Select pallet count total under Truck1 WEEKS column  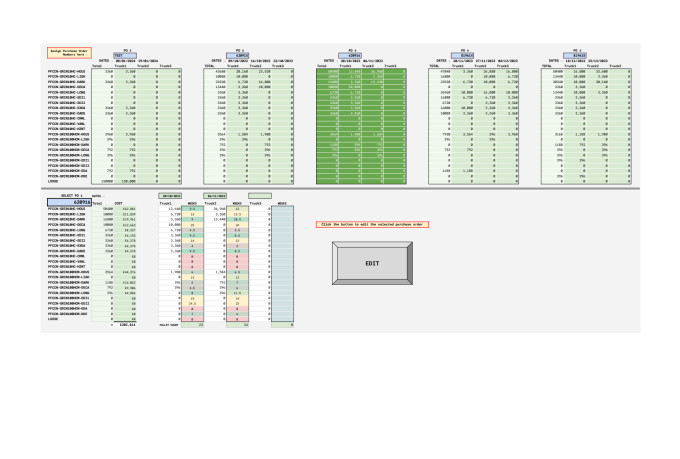pyautogui.click(x=193, y=325)
